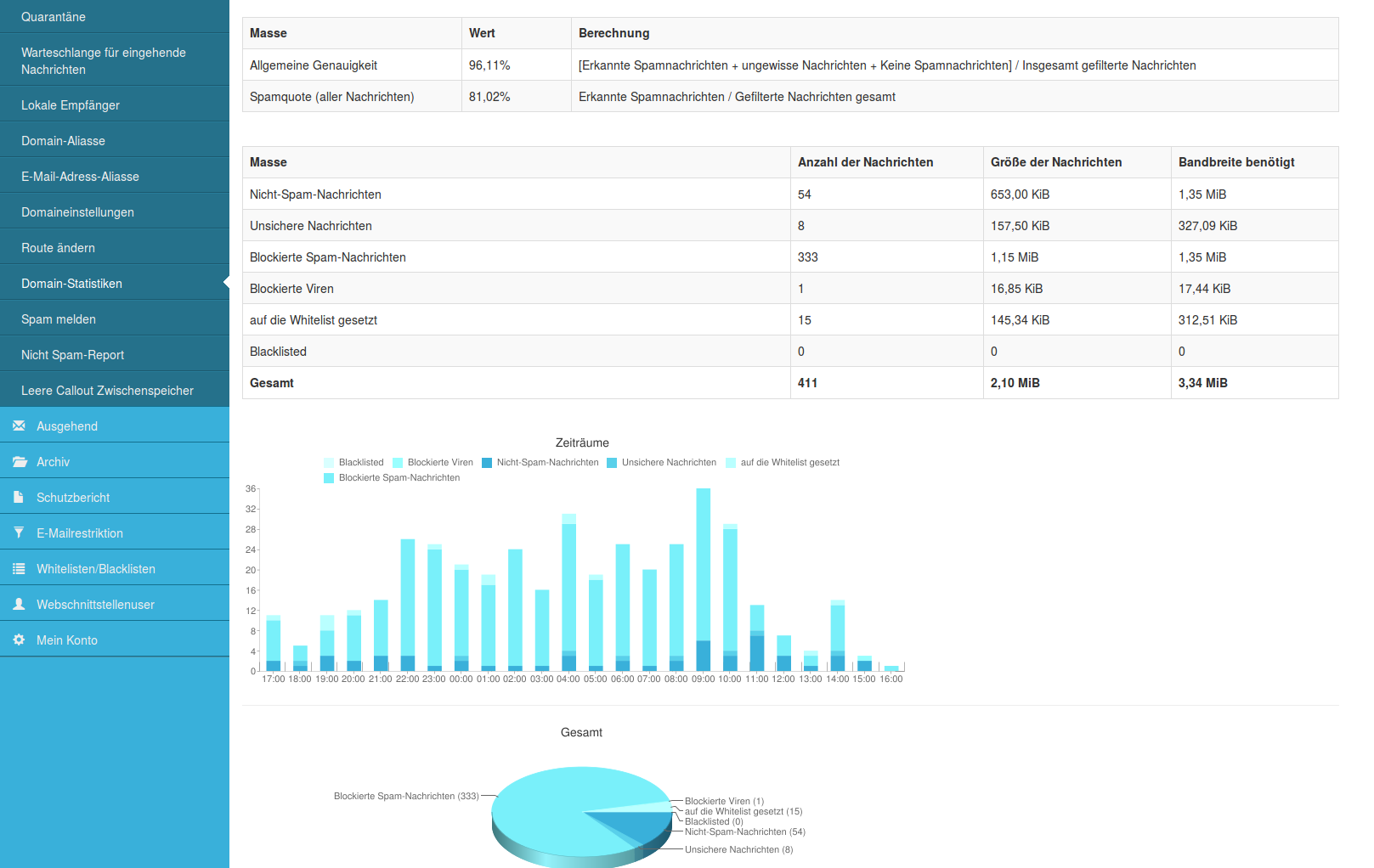Expand the Archiv section
This screenshot has width=1374, height=868.
[53, 462]
